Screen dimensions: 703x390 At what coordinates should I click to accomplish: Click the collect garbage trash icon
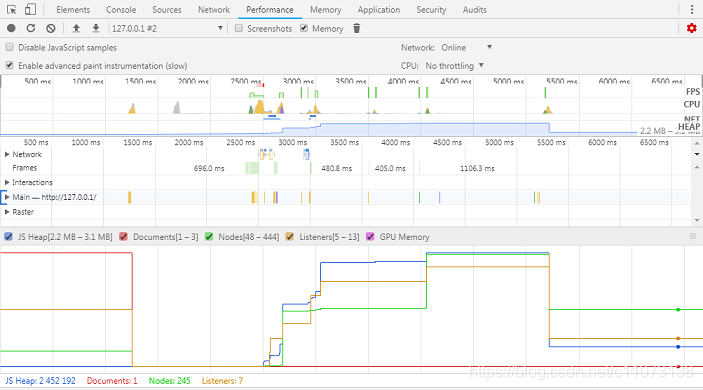coord(357,28)
